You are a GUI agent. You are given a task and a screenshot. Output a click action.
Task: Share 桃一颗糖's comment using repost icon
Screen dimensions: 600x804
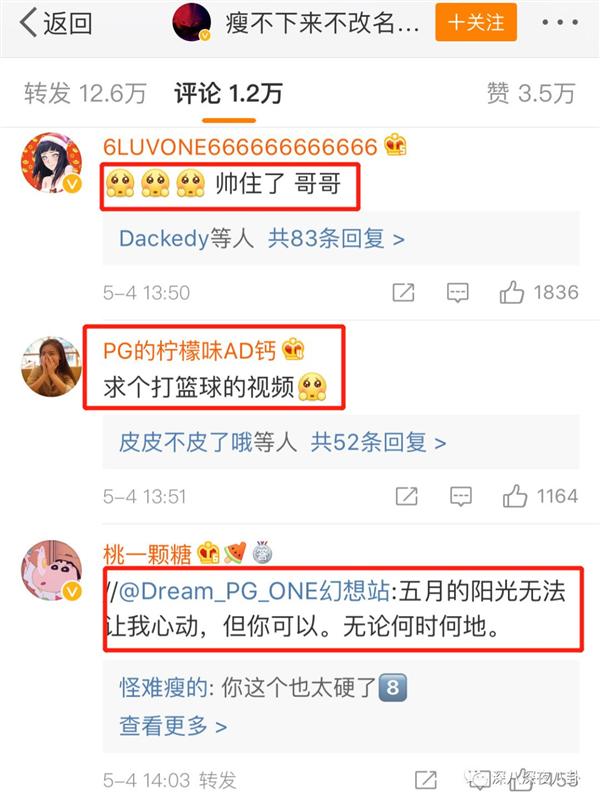(426, 780)
